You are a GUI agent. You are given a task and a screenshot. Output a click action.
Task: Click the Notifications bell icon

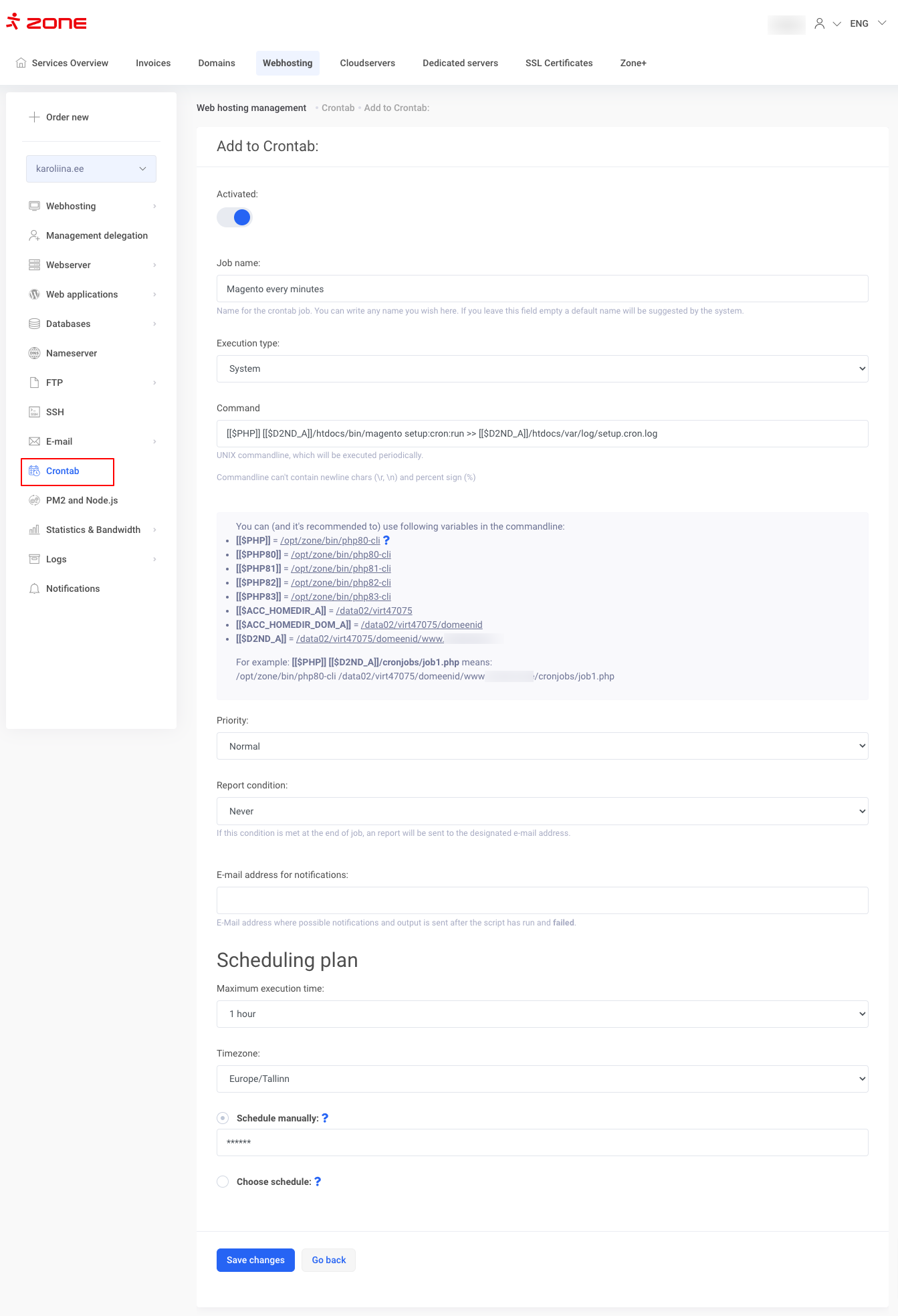pyautogui.click(x=34, y=588)
